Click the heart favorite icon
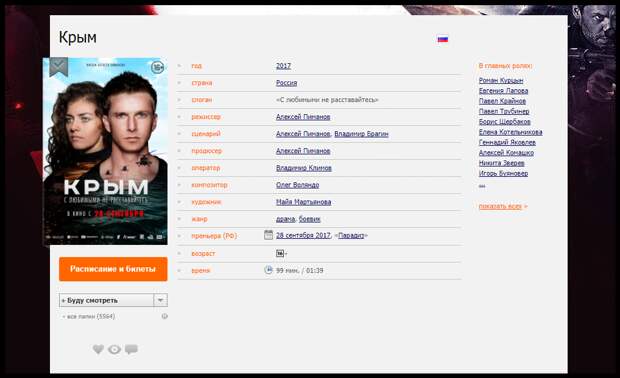Viewport: 620px width, 378px height. pos(98,349)
